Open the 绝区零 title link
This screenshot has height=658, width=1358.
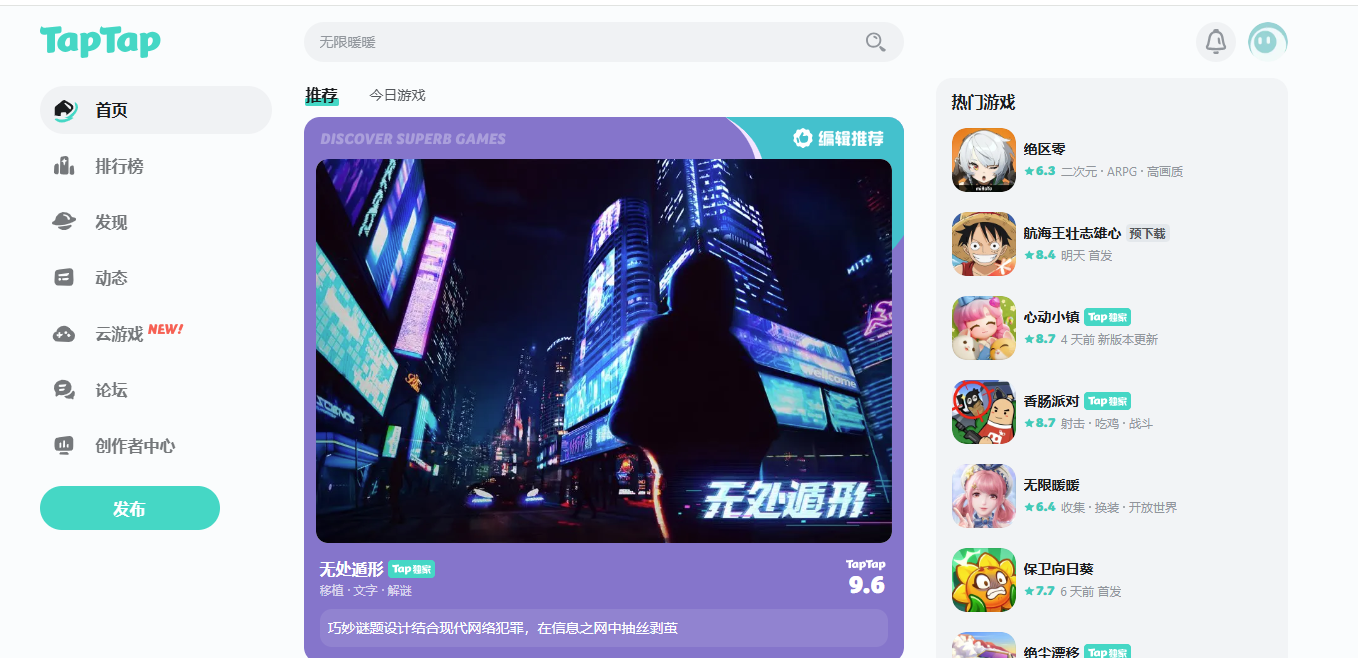tap(1045, 149)
